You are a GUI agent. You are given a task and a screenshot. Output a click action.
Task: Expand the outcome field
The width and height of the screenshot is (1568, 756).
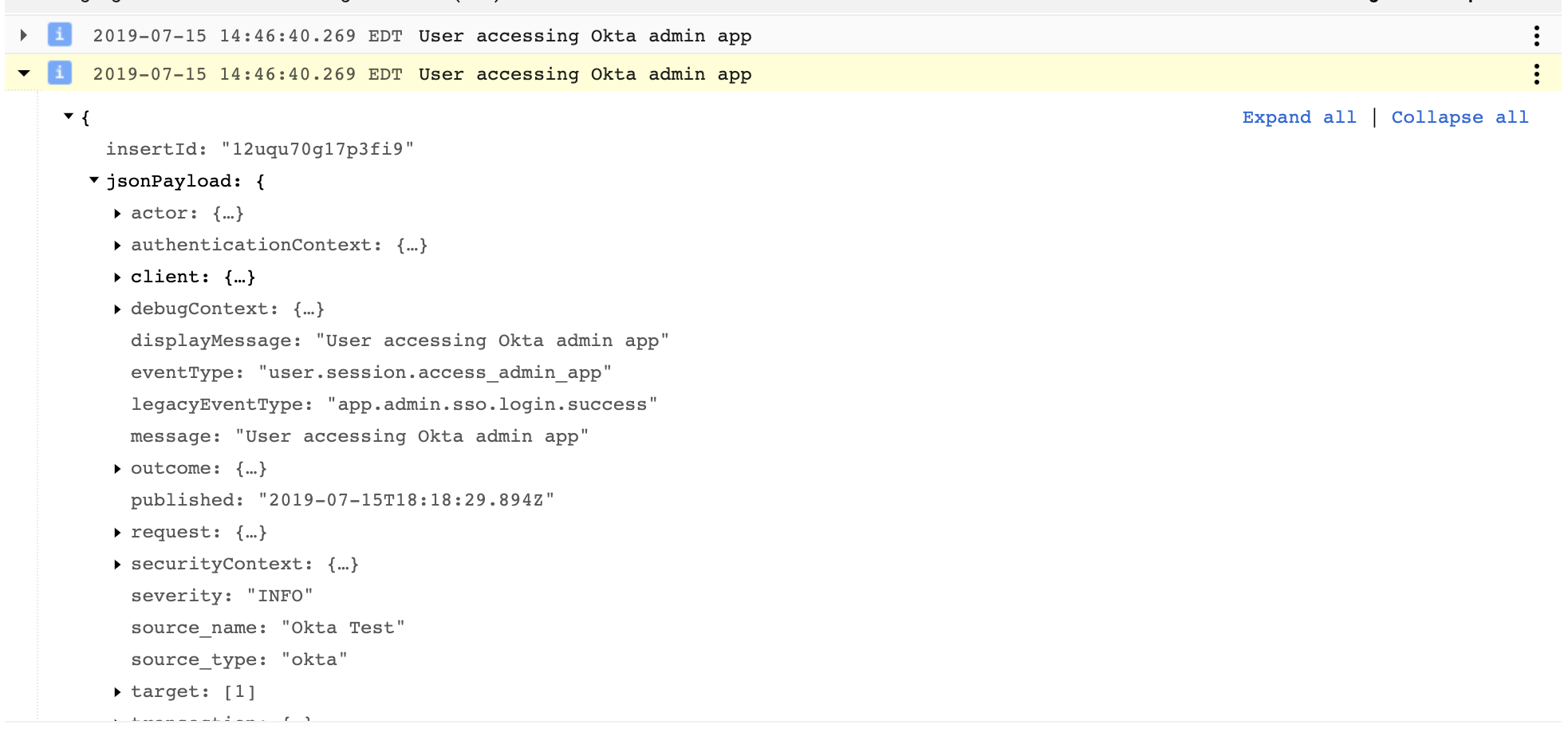pyautogui.click(x=117, y=468)
